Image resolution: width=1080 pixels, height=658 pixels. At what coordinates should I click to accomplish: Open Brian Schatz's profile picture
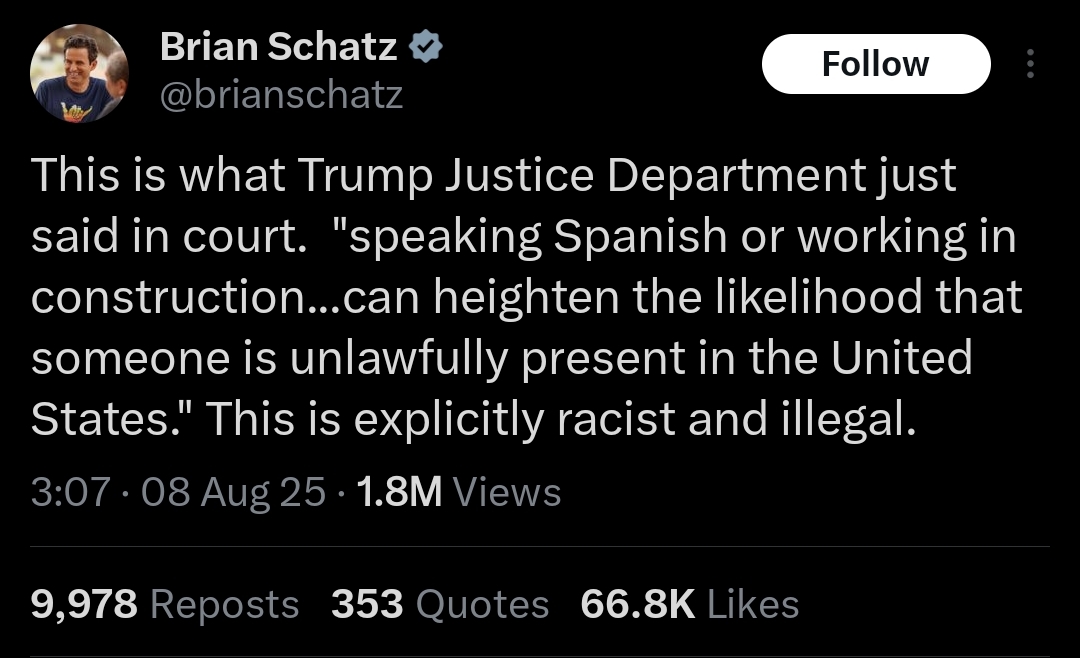tap(80, 72)
